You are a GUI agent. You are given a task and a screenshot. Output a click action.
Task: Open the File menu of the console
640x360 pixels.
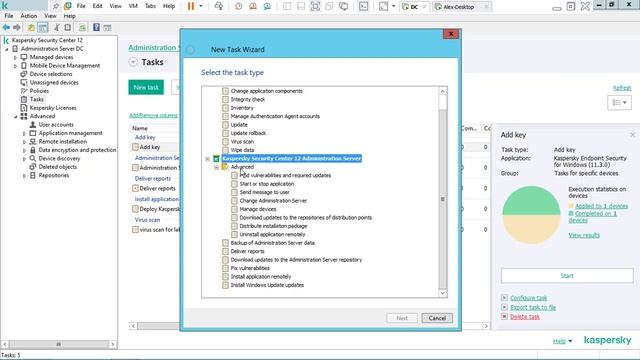coord(9,16)
